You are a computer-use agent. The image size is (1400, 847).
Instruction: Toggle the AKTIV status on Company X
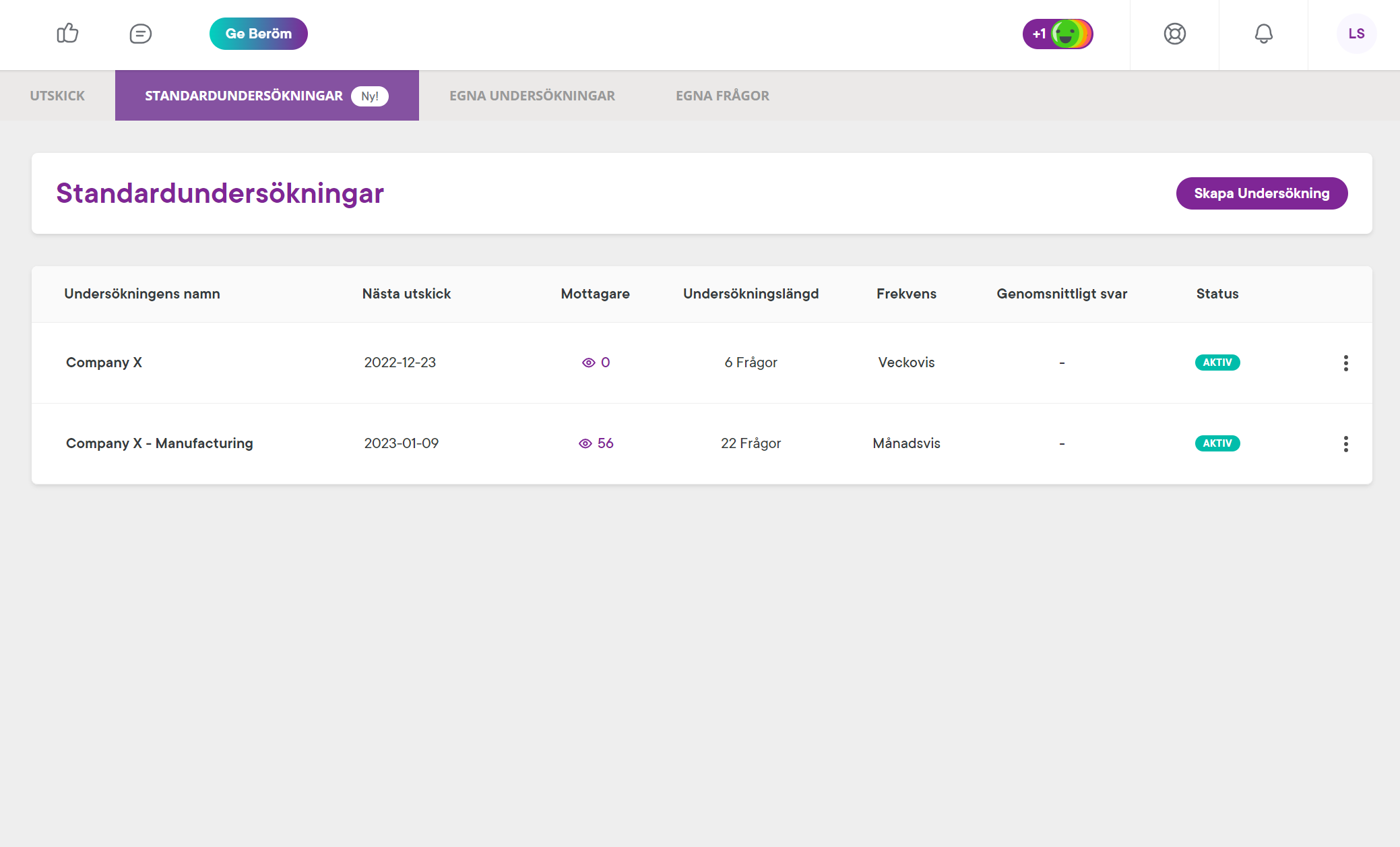[1217, 362]
